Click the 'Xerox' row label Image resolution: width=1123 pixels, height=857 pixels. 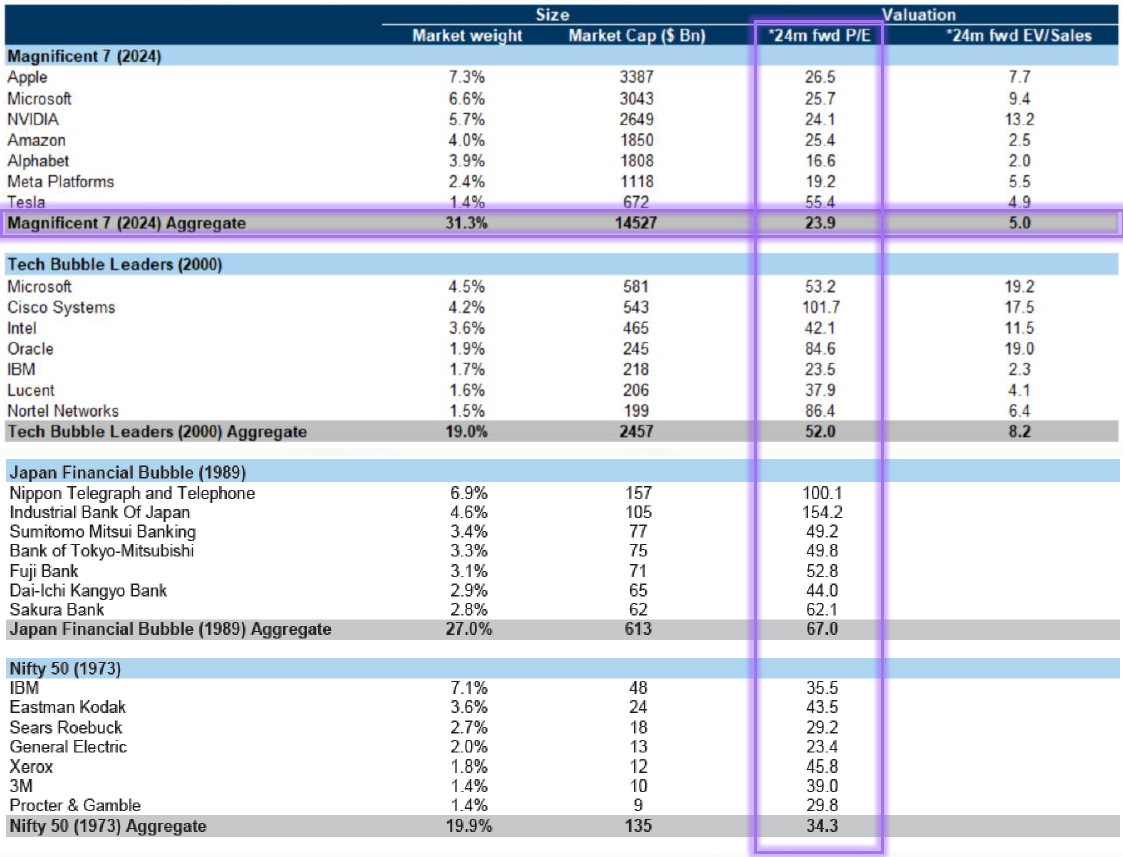31,767
